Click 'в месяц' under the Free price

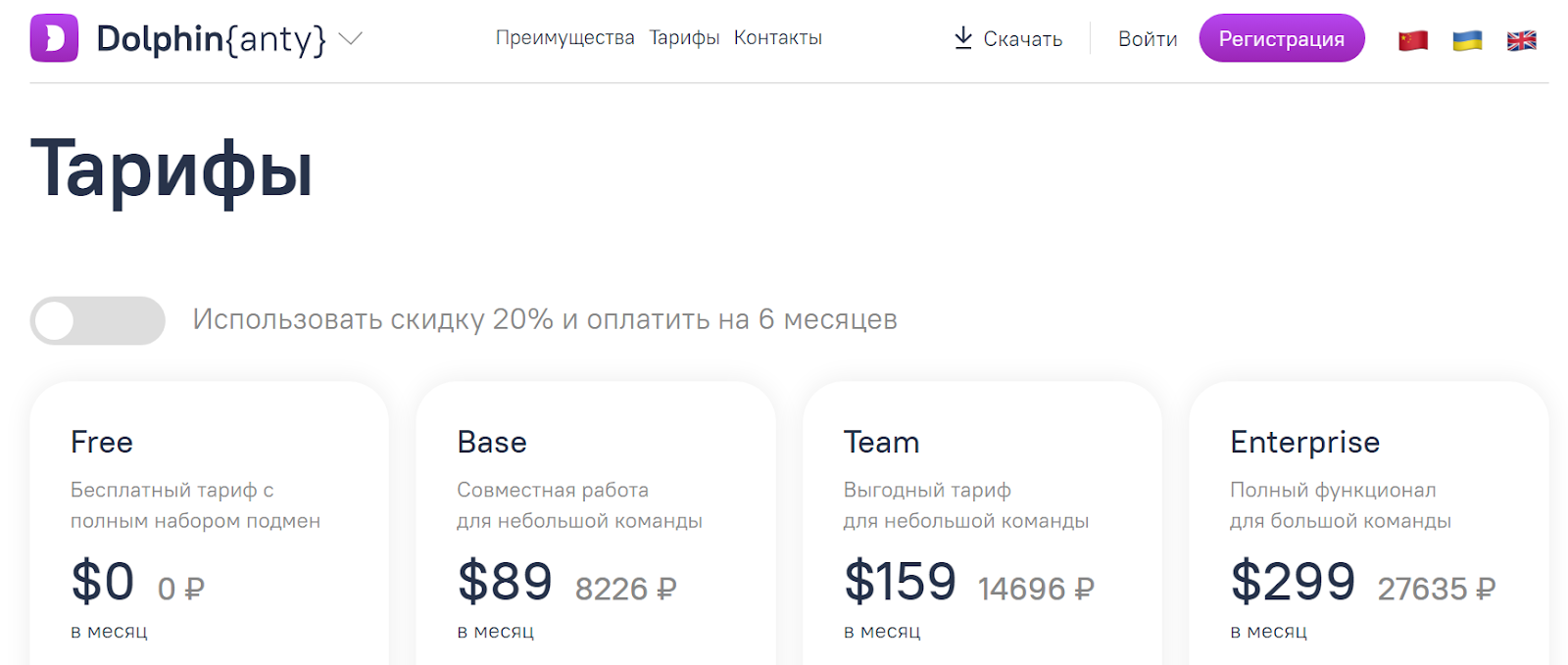(x=109, y=632)
